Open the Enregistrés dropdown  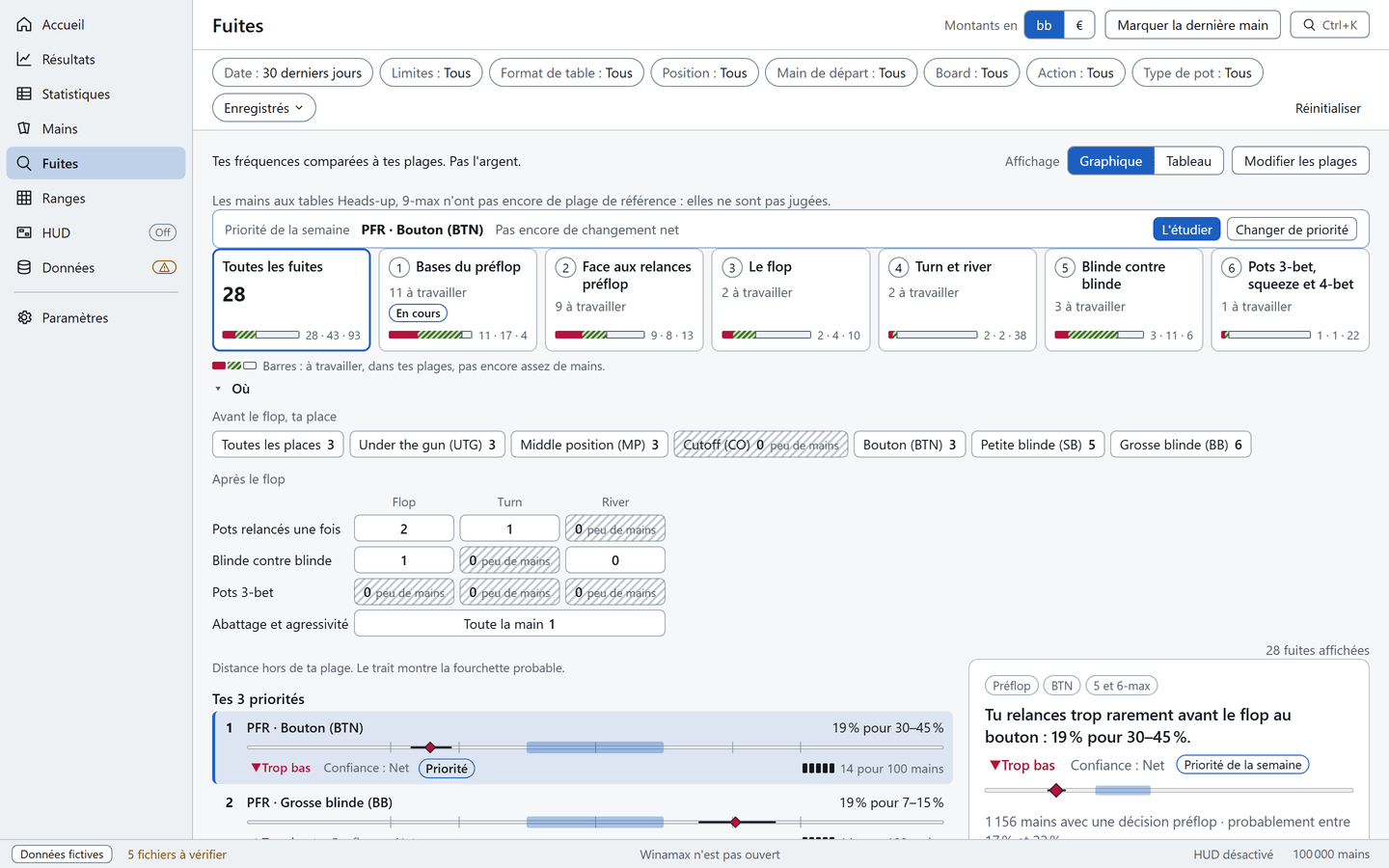(263, 108)
